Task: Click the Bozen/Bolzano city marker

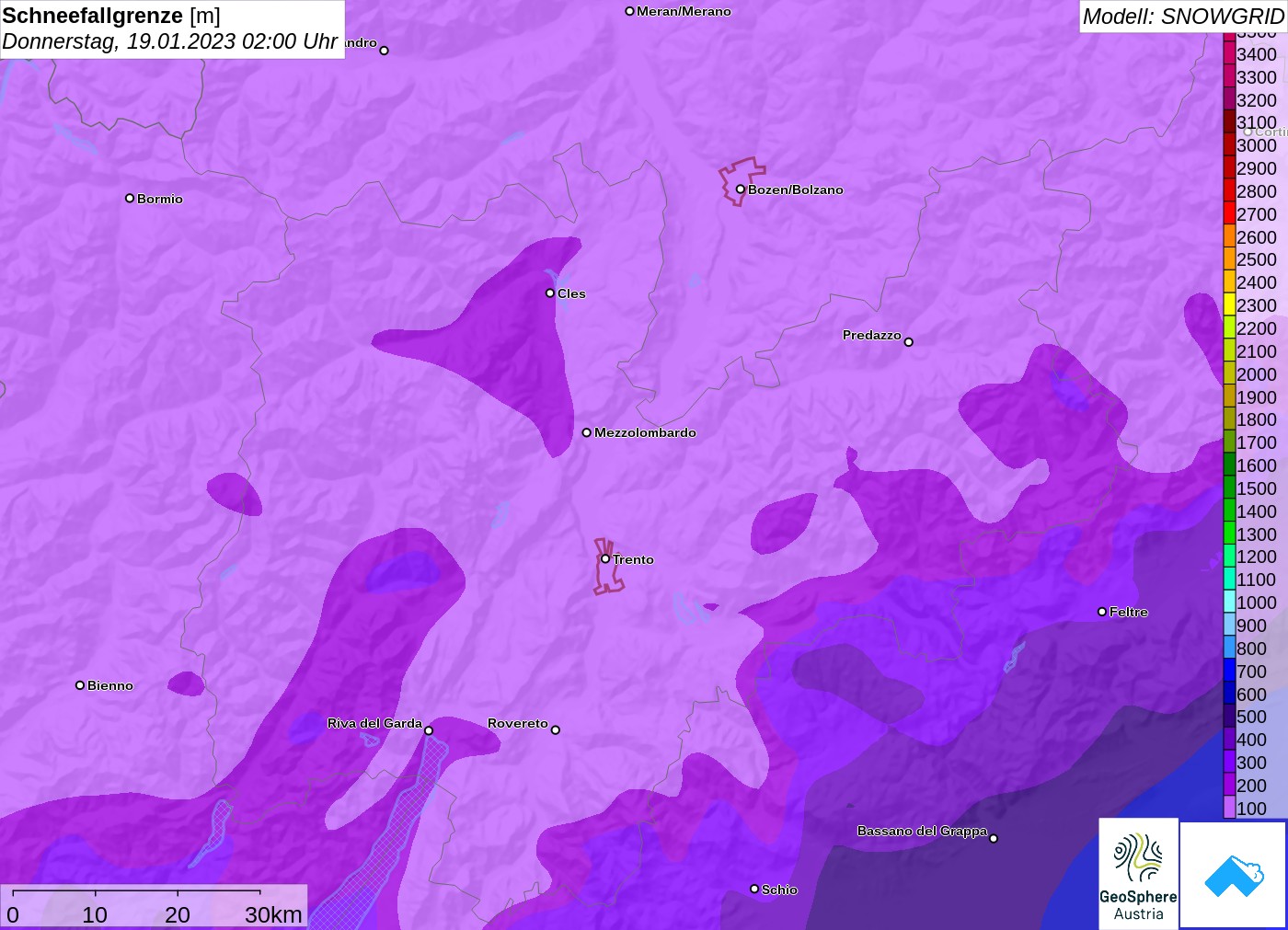Action: [x=740, y=189]
